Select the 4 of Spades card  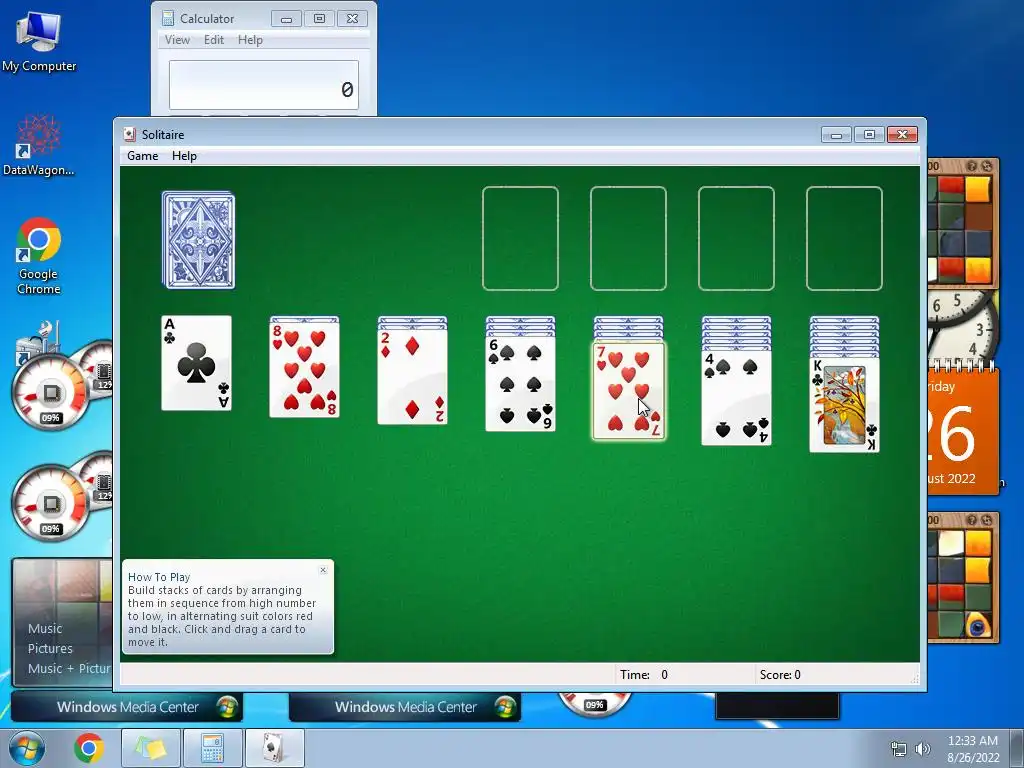click(737, 398)
